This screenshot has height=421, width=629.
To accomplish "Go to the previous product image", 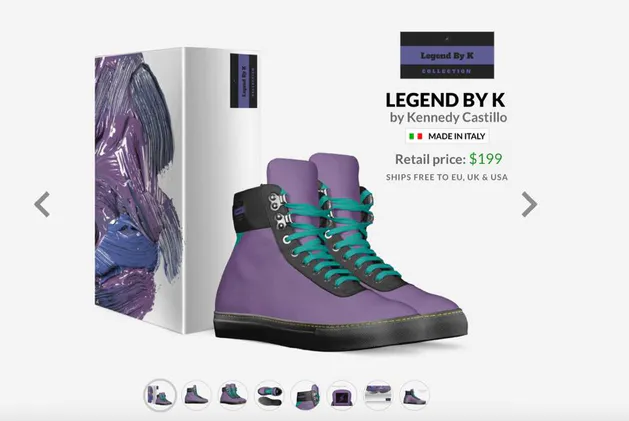I will click(42, 204).
